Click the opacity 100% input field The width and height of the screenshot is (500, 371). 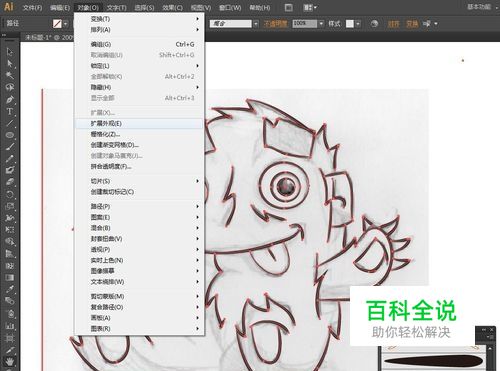pos(305,24)
